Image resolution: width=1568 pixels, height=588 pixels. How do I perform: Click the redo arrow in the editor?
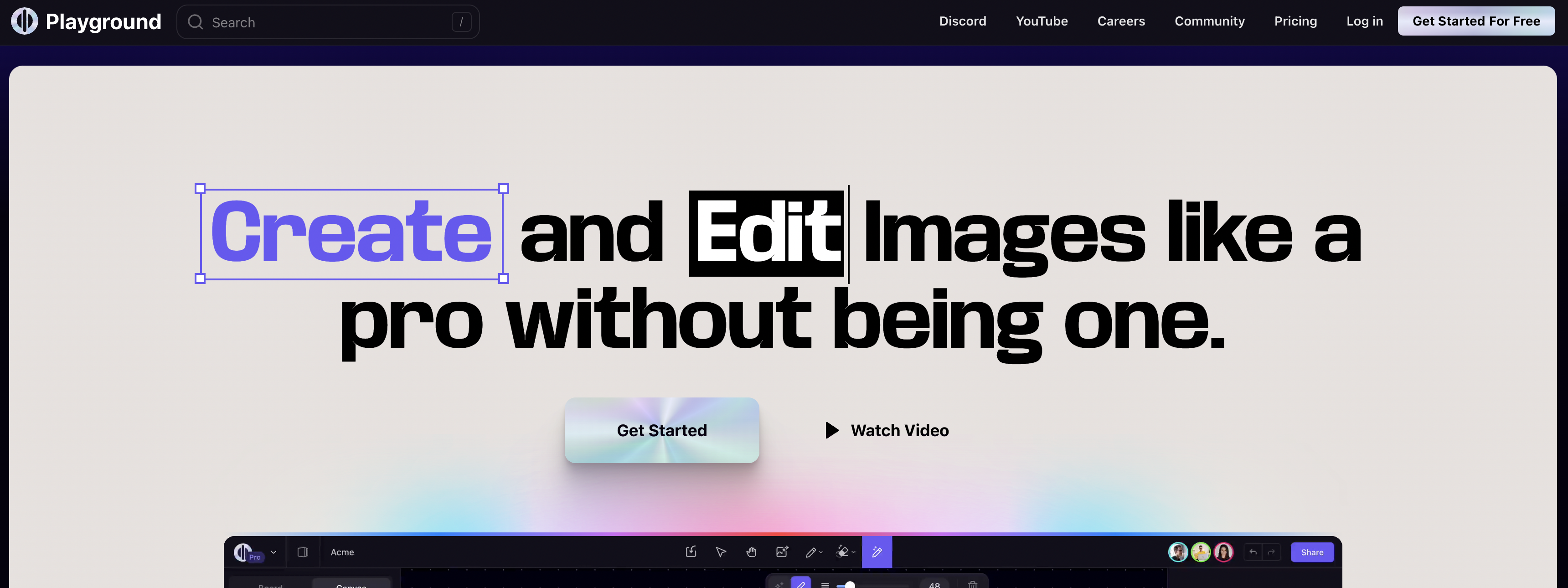[1271, 552]
